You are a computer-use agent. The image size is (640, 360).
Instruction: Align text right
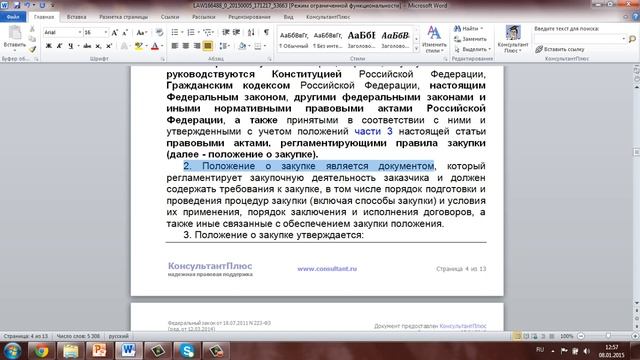(197, 46)
